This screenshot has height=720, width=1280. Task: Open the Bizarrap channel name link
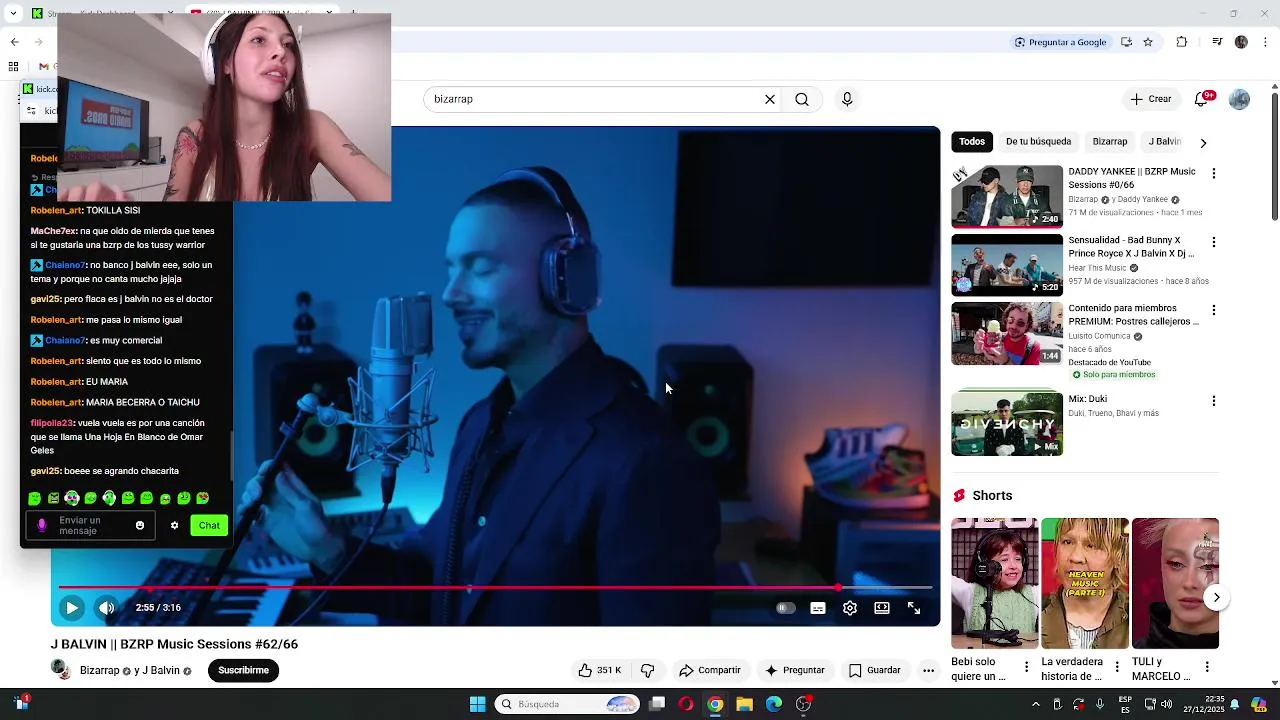click(x=99, y=671)
